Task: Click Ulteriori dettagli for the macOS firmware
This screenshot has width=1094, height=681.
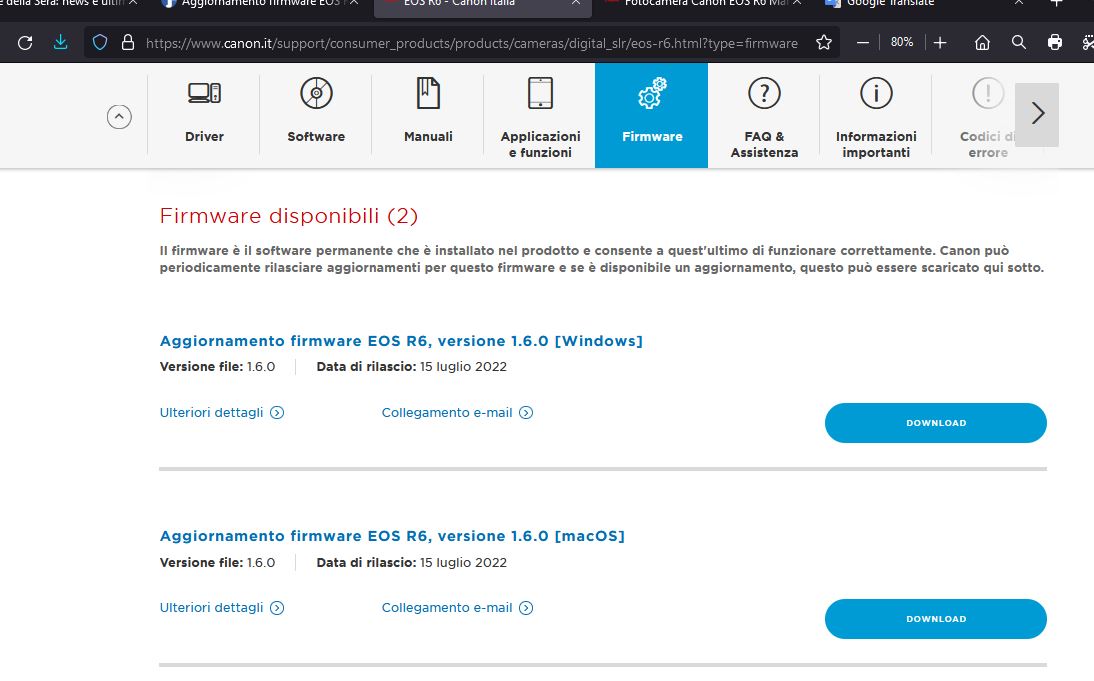Action: 222,608
